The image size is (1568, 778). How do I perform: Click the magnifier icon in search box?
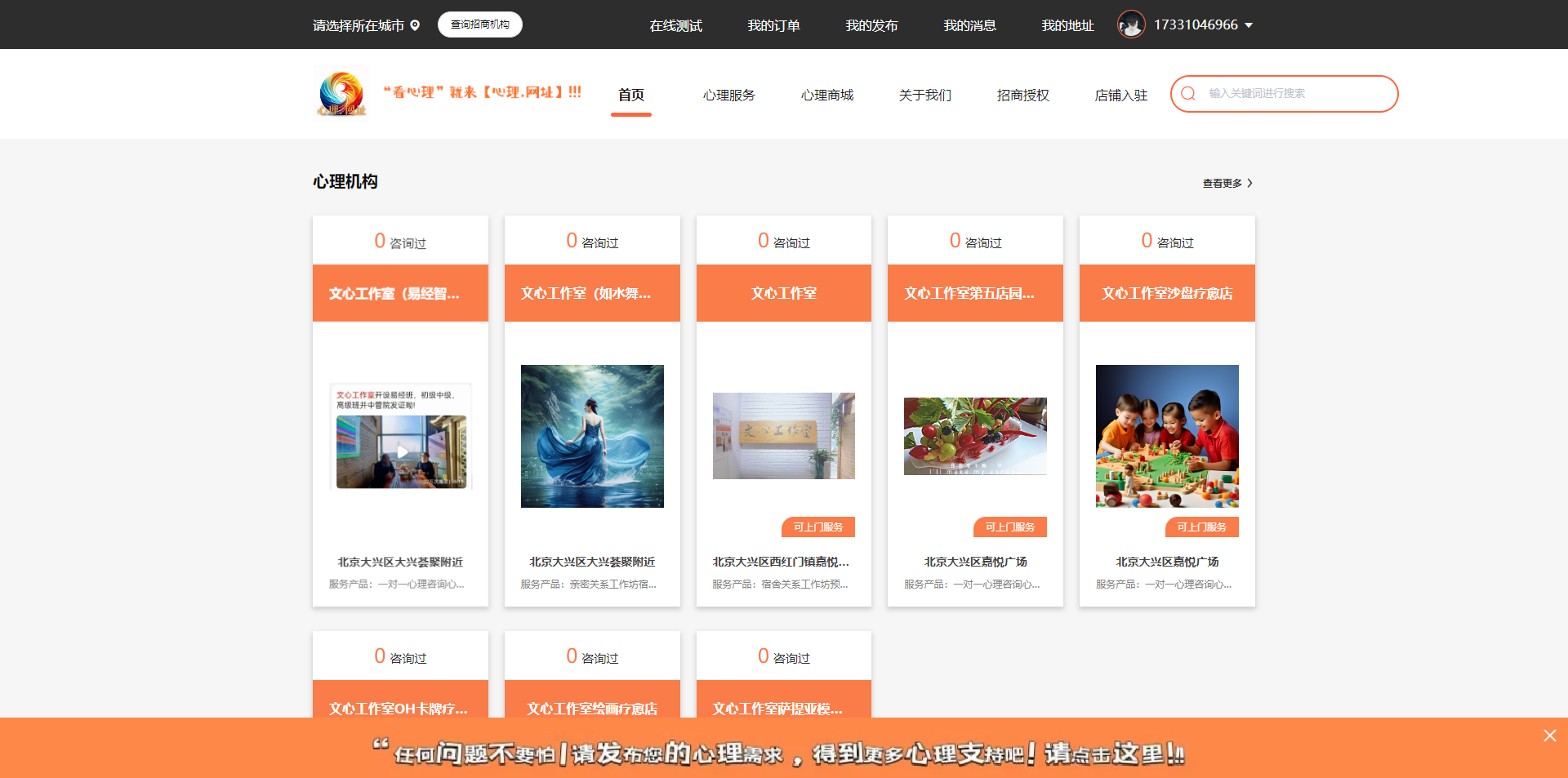pyautogui.click(x=1188, y=94)
